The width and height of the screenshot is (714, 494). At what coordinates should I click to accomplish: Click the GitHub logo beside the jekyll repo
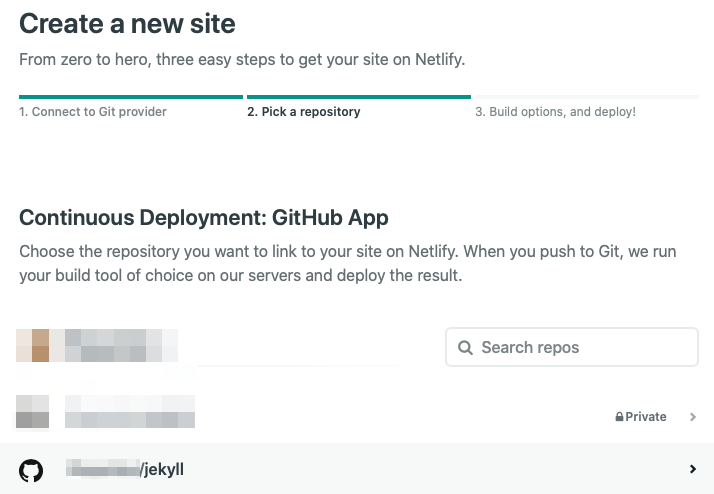click(31, 469)
